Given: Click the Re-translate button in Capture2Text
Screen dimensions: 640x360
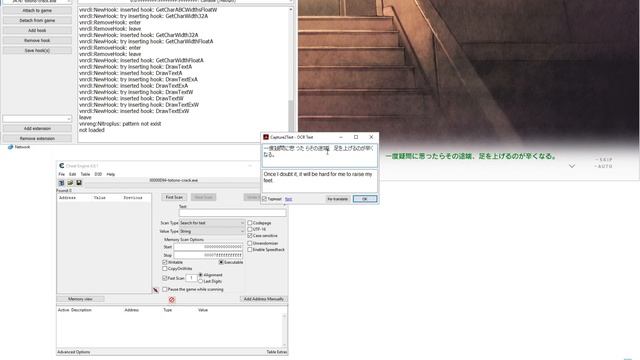Looking at the screenshot, I should [338, 199].
